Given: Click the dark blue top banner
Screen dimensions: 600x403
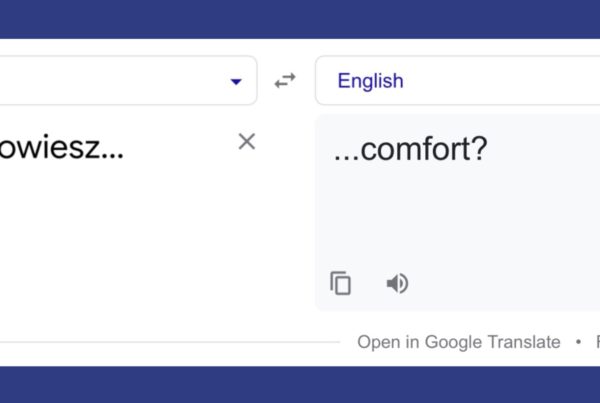Looking at the screenshot, I should [300, 18].
